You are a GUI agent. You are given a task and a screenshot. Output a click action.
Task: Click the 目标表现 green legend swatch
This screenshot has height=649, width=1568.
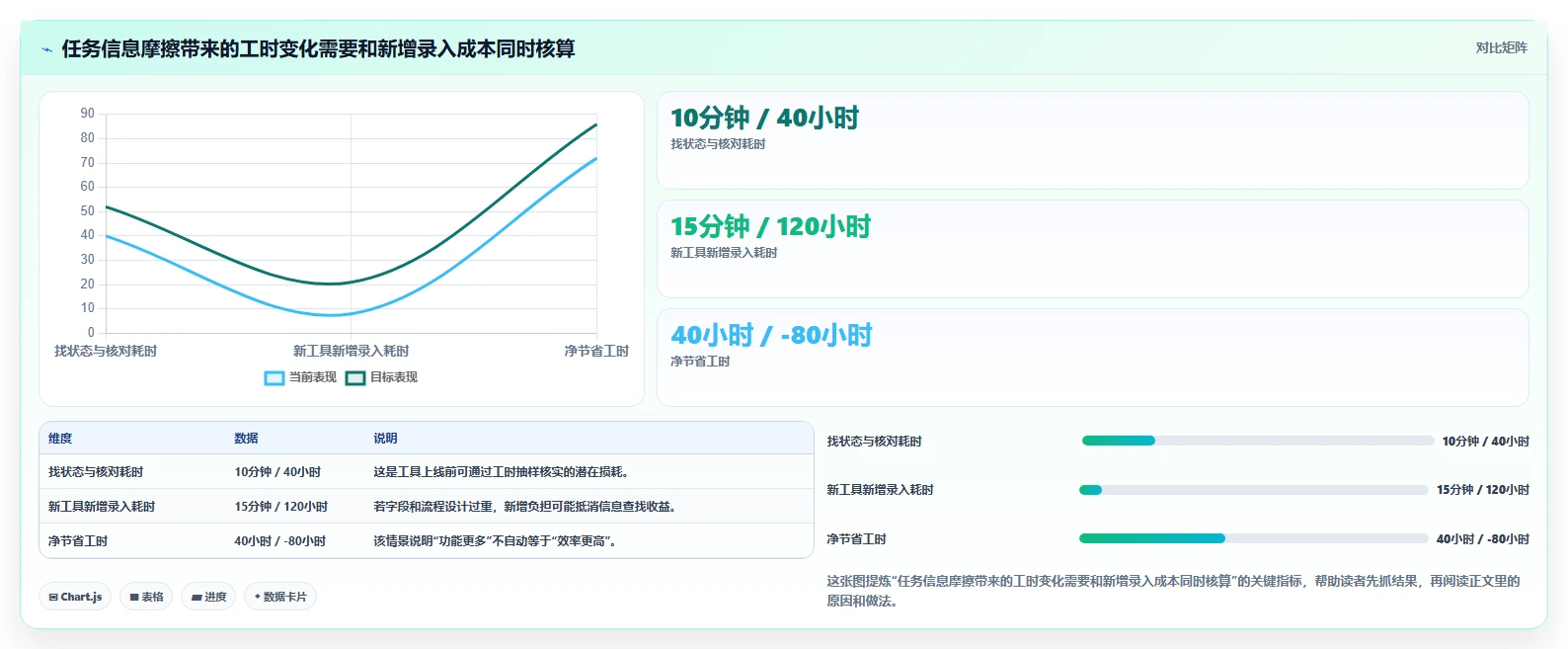(355, 377)
